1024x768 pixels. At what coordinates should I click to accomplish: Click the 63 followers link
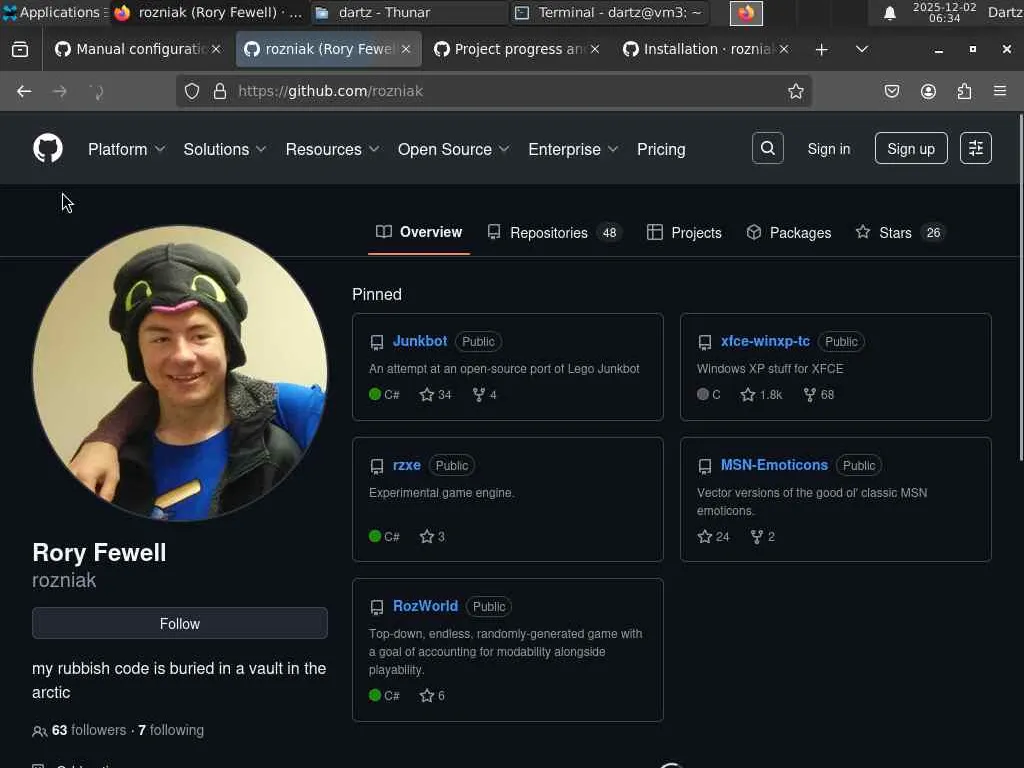click(x=89, y=730)
